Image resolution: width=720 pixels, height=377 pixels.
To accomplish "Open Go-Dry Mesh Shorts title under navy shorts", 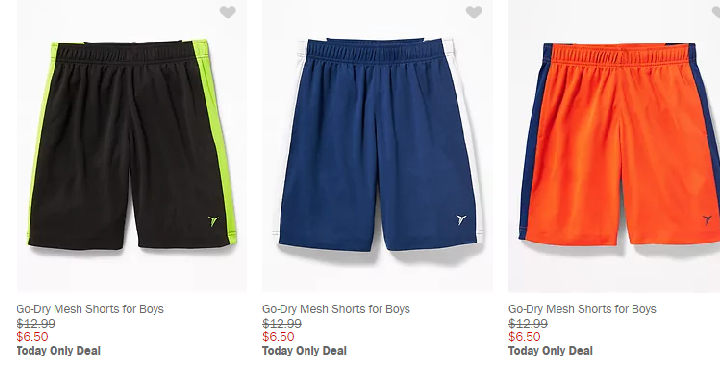I will tap(336, 309).
